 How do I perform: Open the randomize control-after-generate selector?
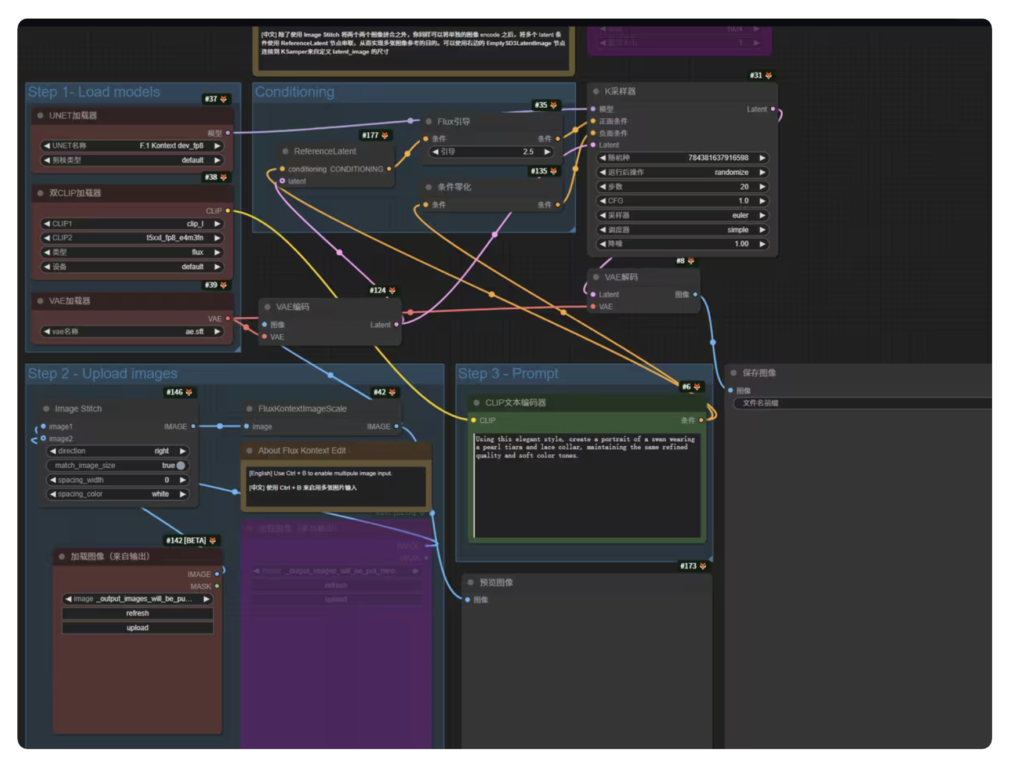(x=683, y=172)
